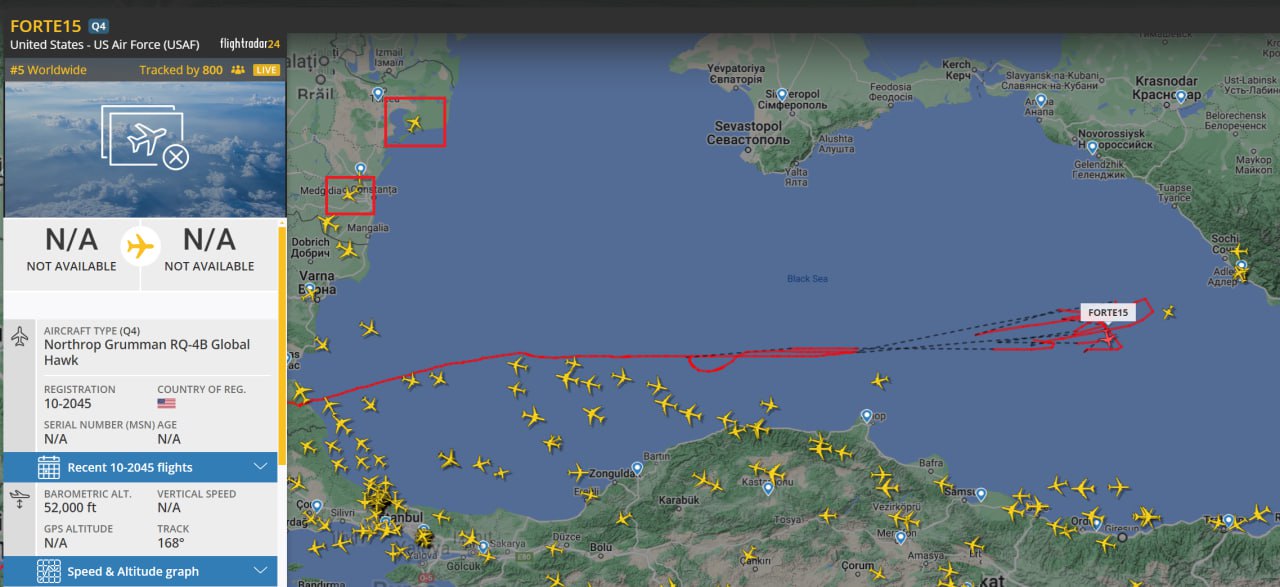Click the FORTE15 label on the map
Viewport: 1280px width, 587px height.
coord(1108,312)
